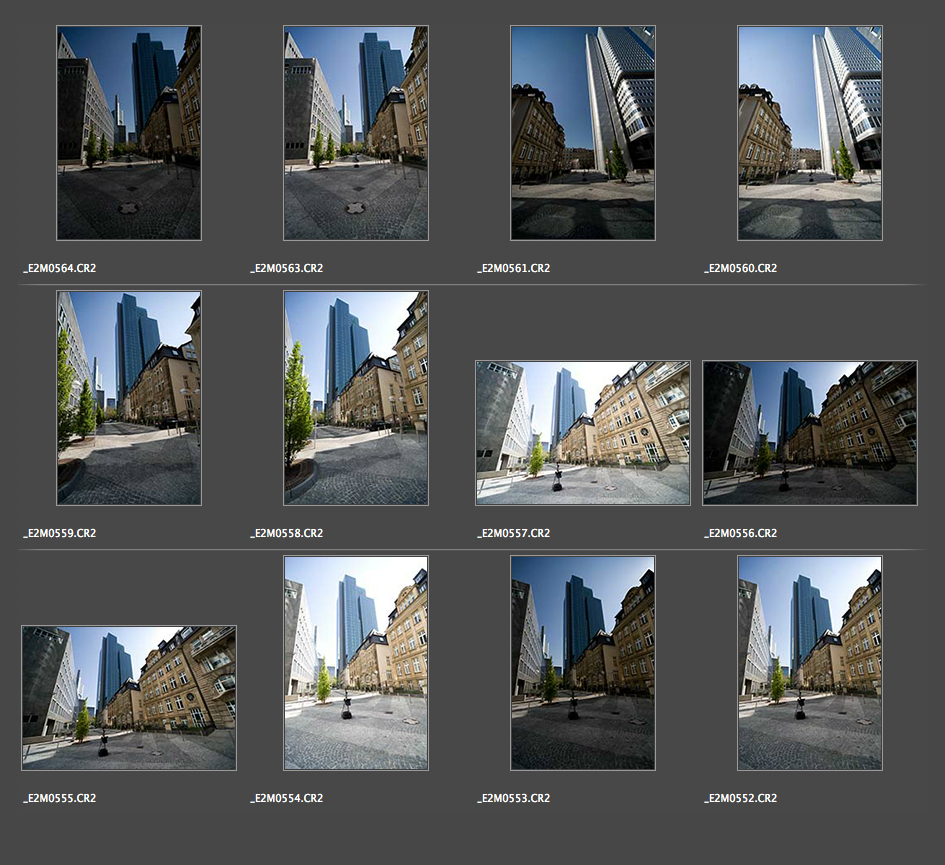Image resolution: width=945 pixels, height=865 pixels.
Task: Click the _E2M0563.CR2 image thumbnail
Action: coord(356,133)
